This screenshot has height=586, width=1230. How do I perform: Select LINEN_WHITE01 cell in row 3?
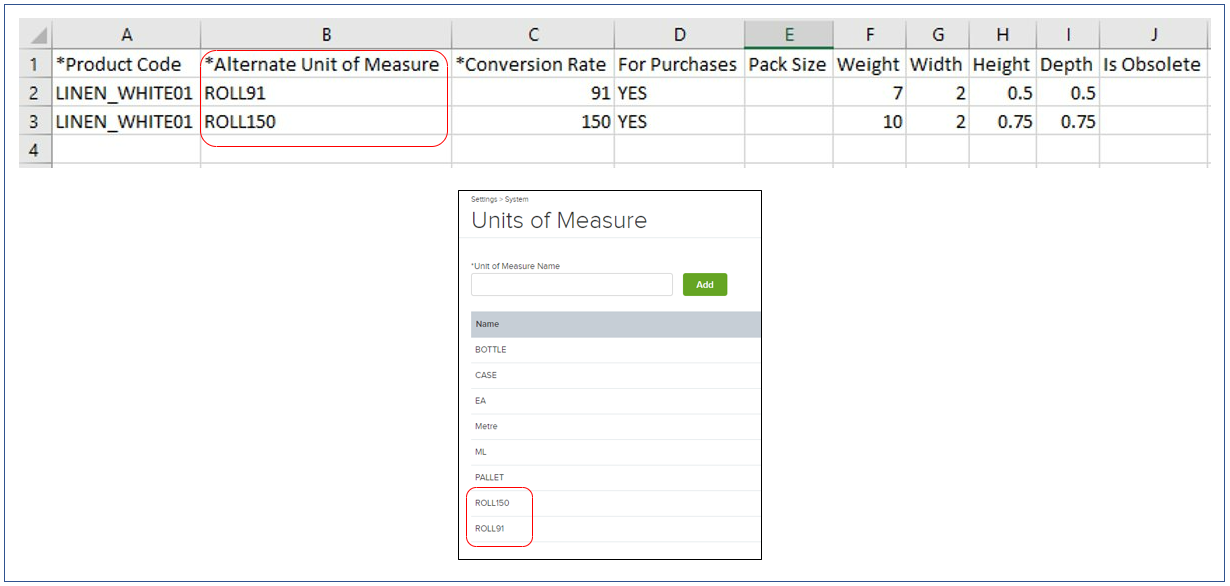pyautogui.click(x=126, y=122)
